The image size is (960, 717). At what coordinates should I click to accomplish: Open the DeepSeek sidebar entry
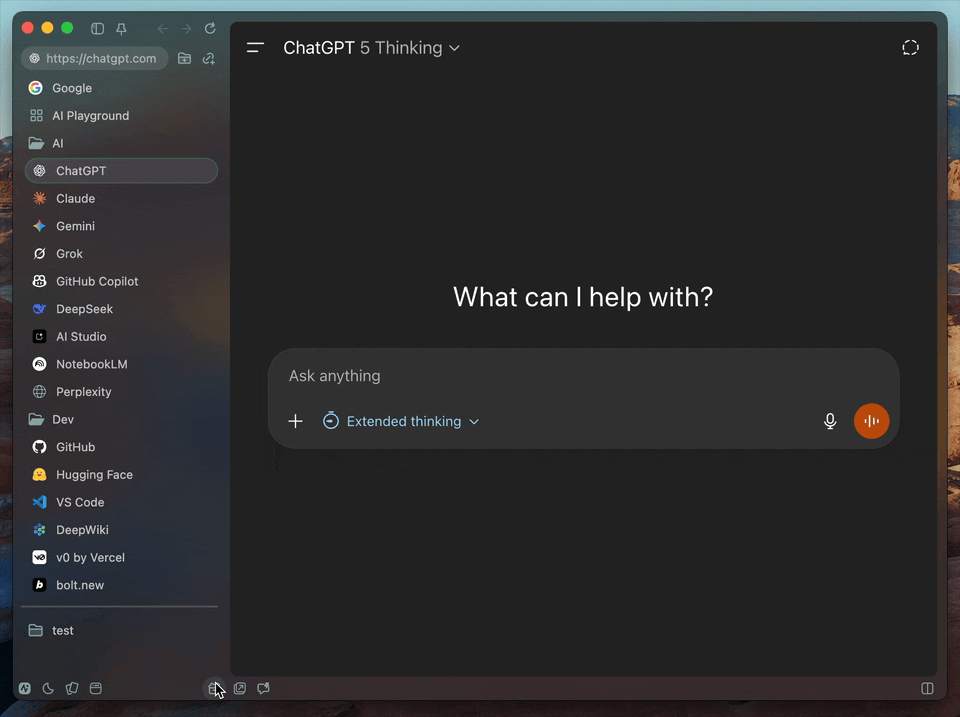(x=121, y=309)
